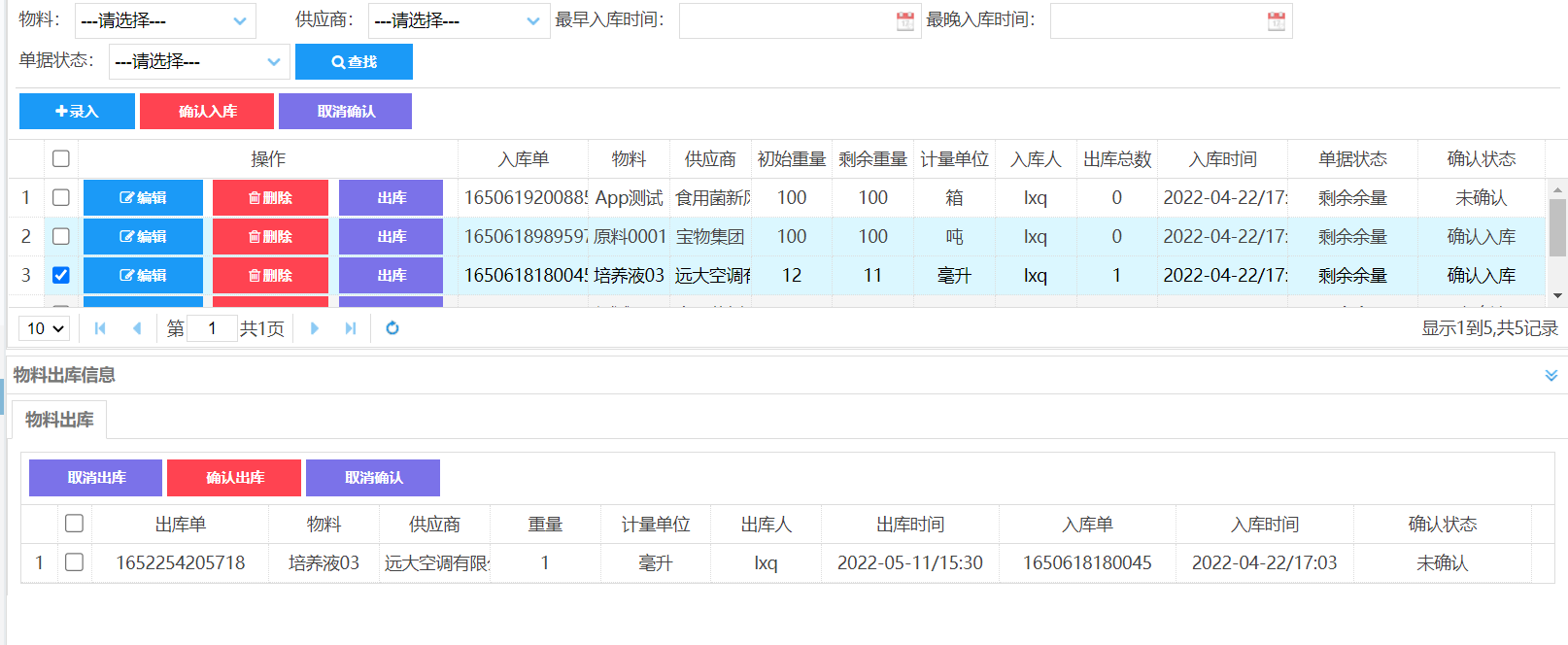1568x645 pixels.
Task: Click the 取消出库 button
Action: coord(96,478)
